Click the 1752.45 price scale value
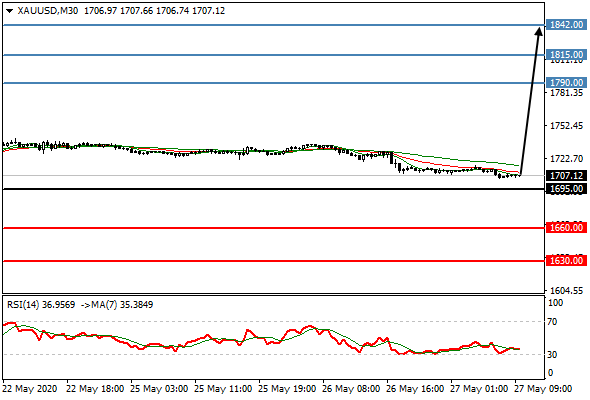The width and height of the screenshot is (590, 400). point(566,126)
